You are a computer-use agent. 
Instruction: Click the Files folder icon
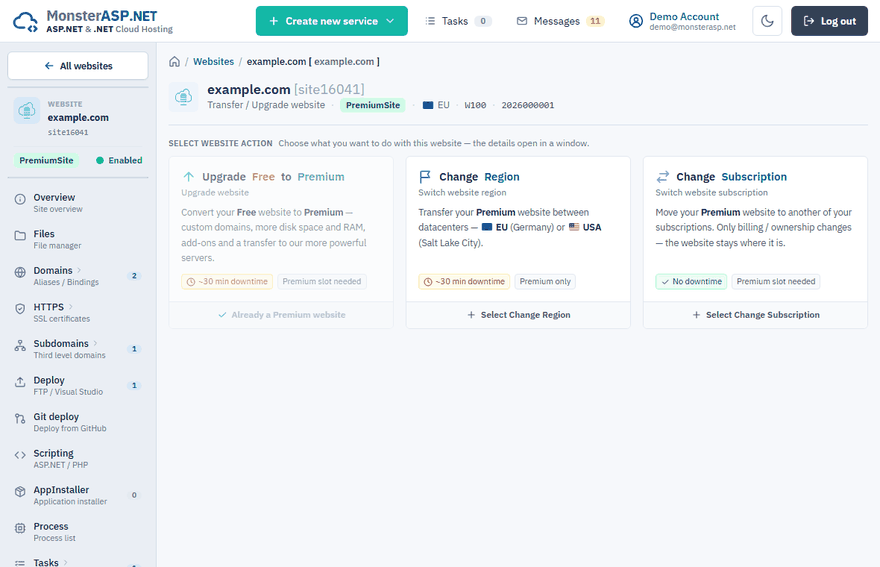point(20,236)
